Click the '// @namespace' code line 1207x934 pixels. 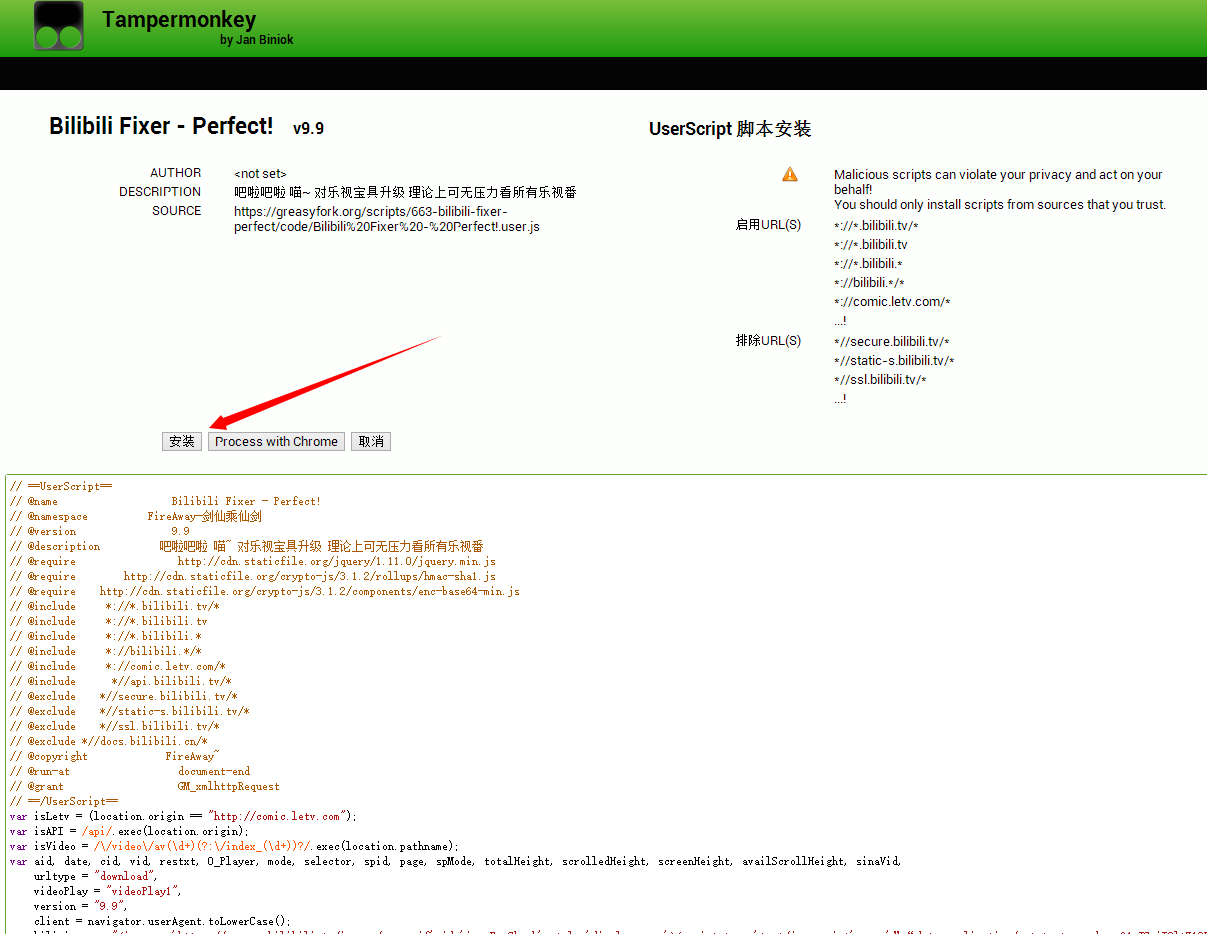(136, 516)
